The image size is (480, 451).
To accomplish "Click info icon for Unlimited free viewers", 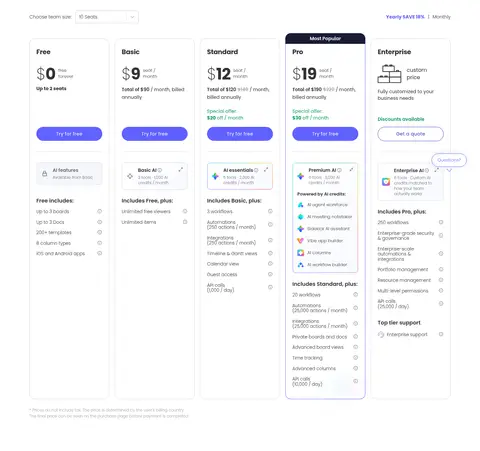I will coord(185,211).
